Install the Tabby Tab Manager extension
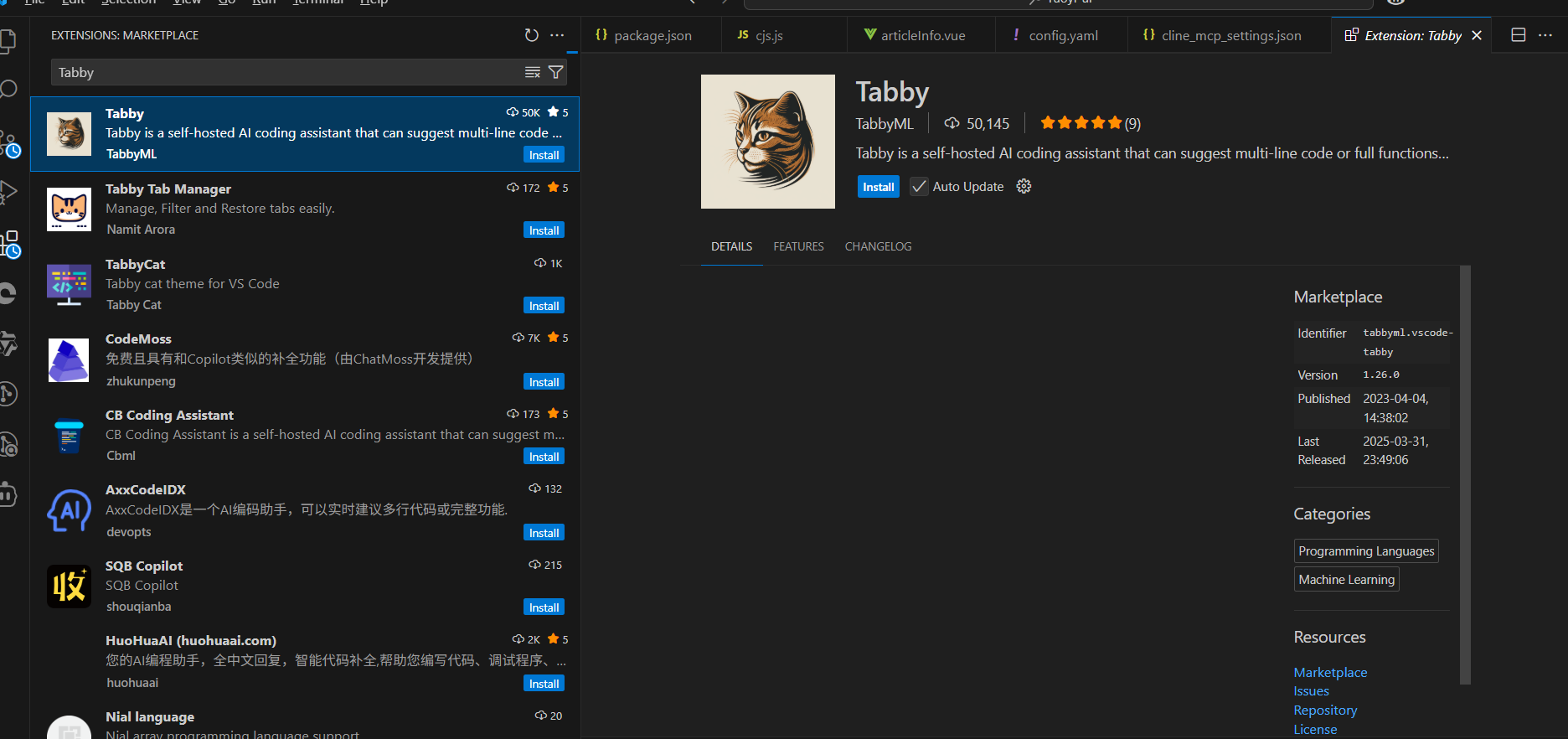Screen dimensions: 1568x739 tap(544, 230)
